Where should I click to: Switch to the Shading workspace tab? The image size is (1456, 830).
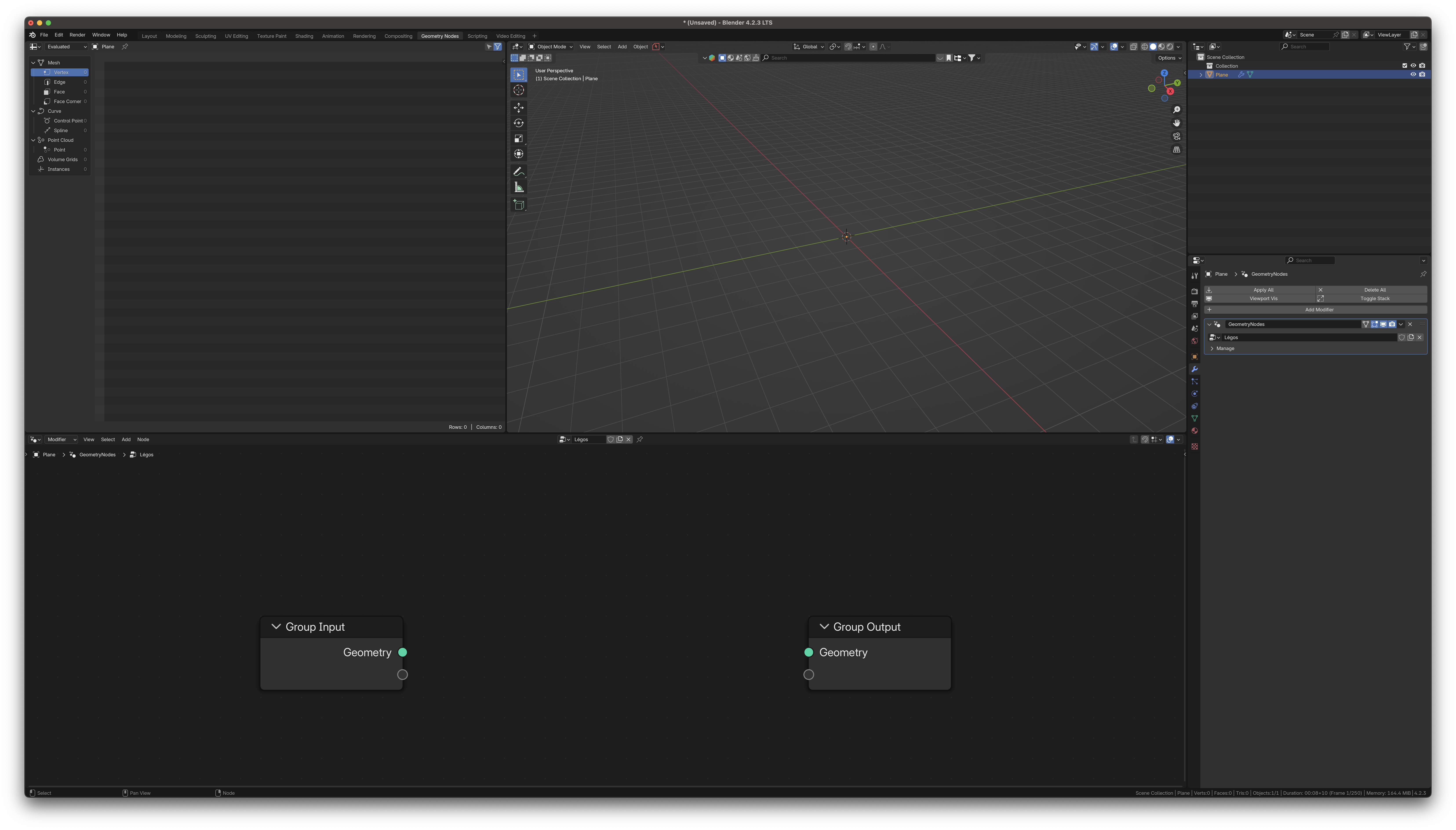(x=304, y=36)
